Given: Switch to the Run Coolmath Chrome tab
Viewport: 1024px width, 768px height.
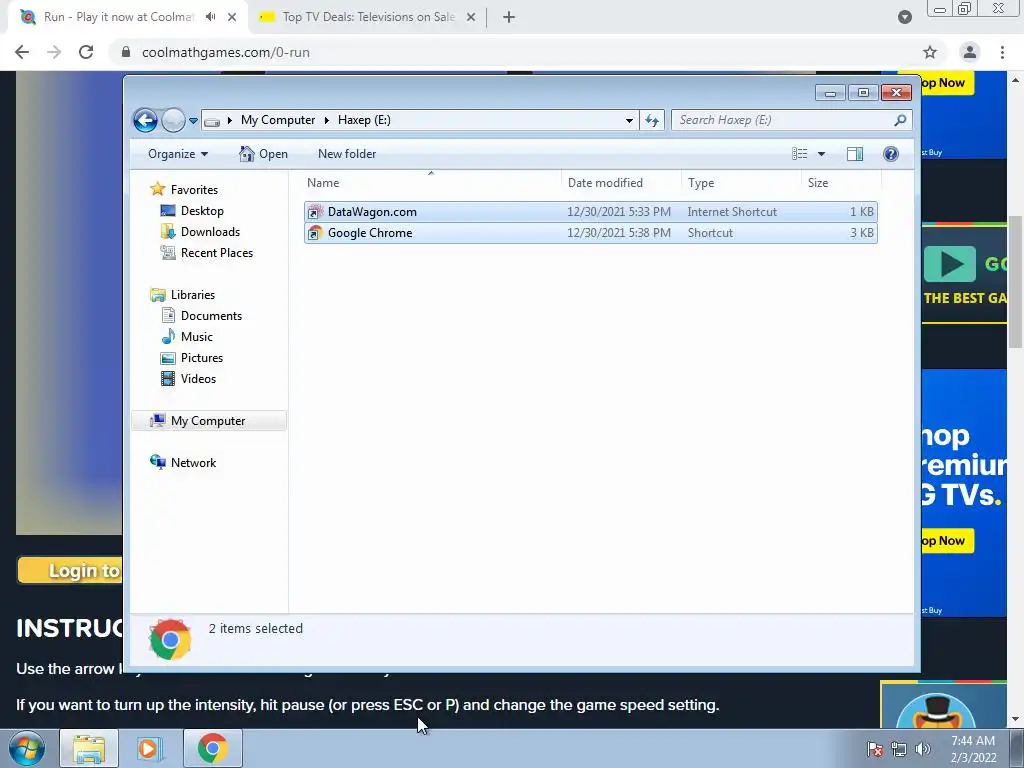Looking at the screenshot, I should coord(118,17).
